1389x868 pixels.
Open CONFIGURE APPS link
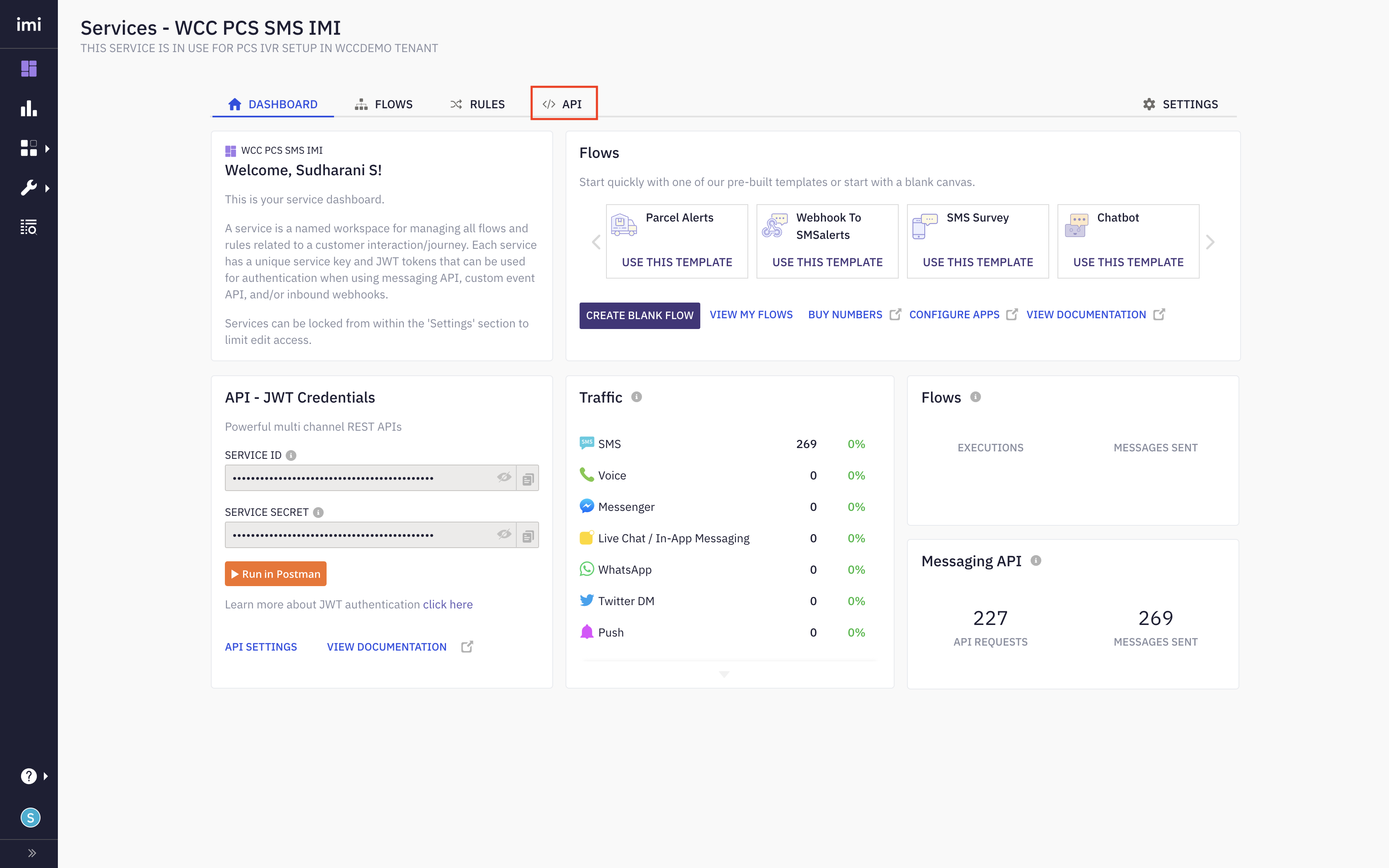[x=954, y=315]
